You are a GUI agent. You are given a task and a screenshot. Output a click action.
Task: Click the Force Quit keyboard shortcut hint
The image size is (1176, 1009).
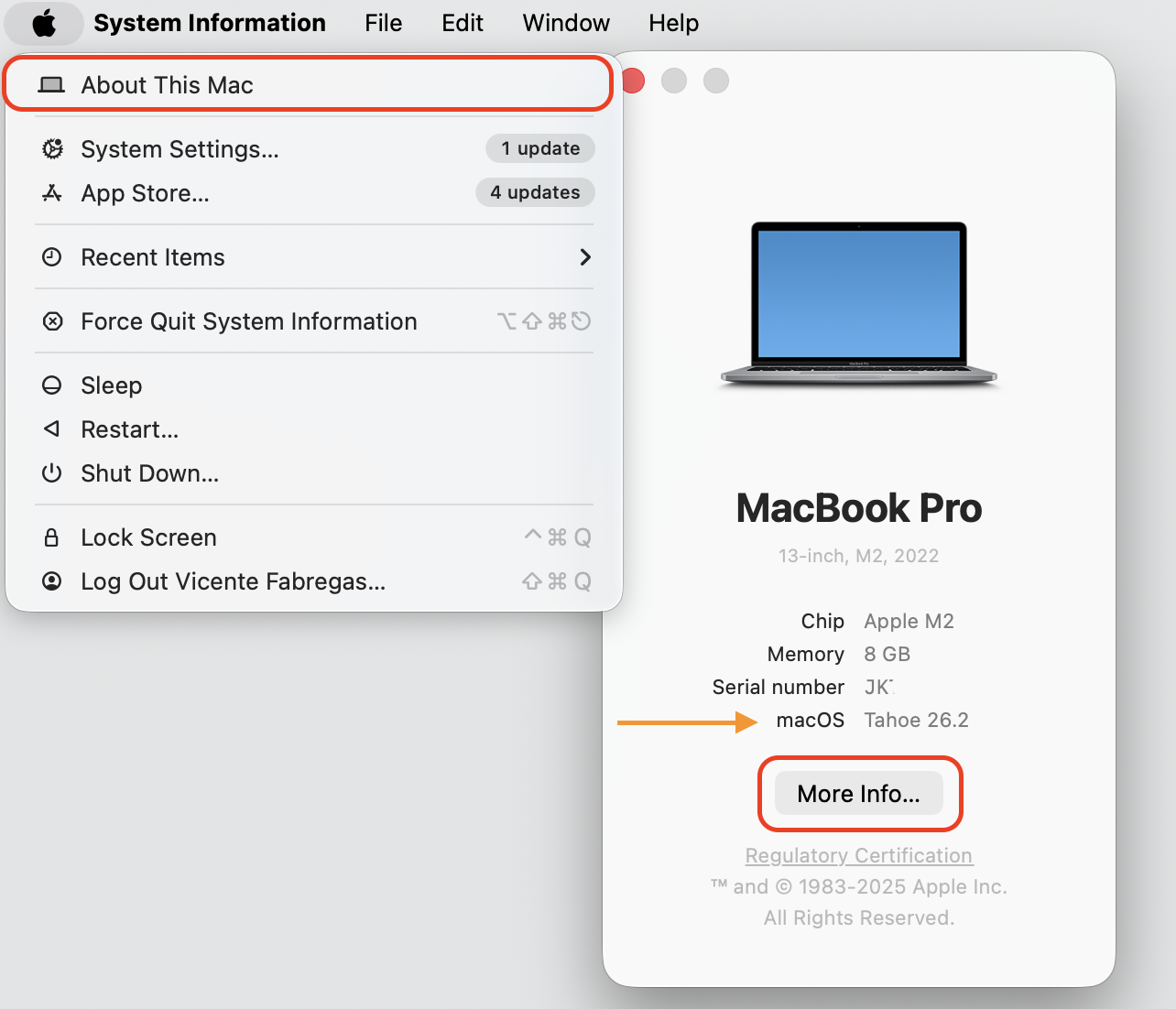[544, 321]
